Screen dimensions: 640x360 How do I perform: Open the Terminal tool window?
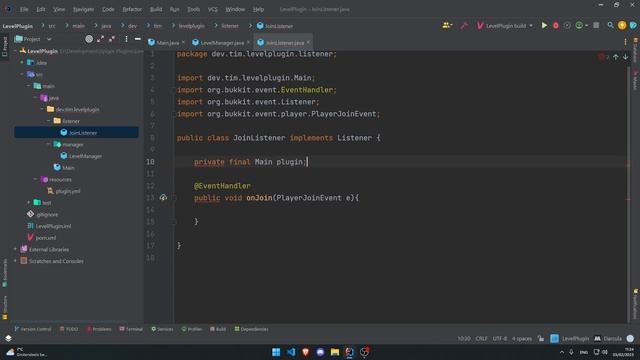click(x=131, y=329)
